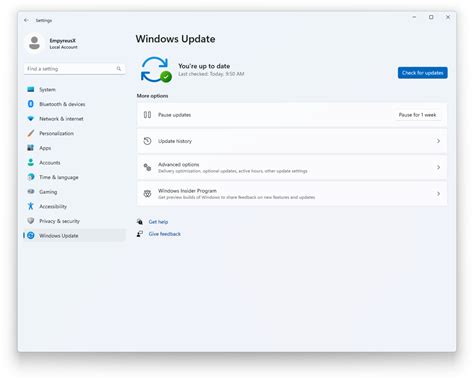Click the Update history clock icon
Image resolution: width=474 pixels, height=380 pixels.
coord(147,141)
